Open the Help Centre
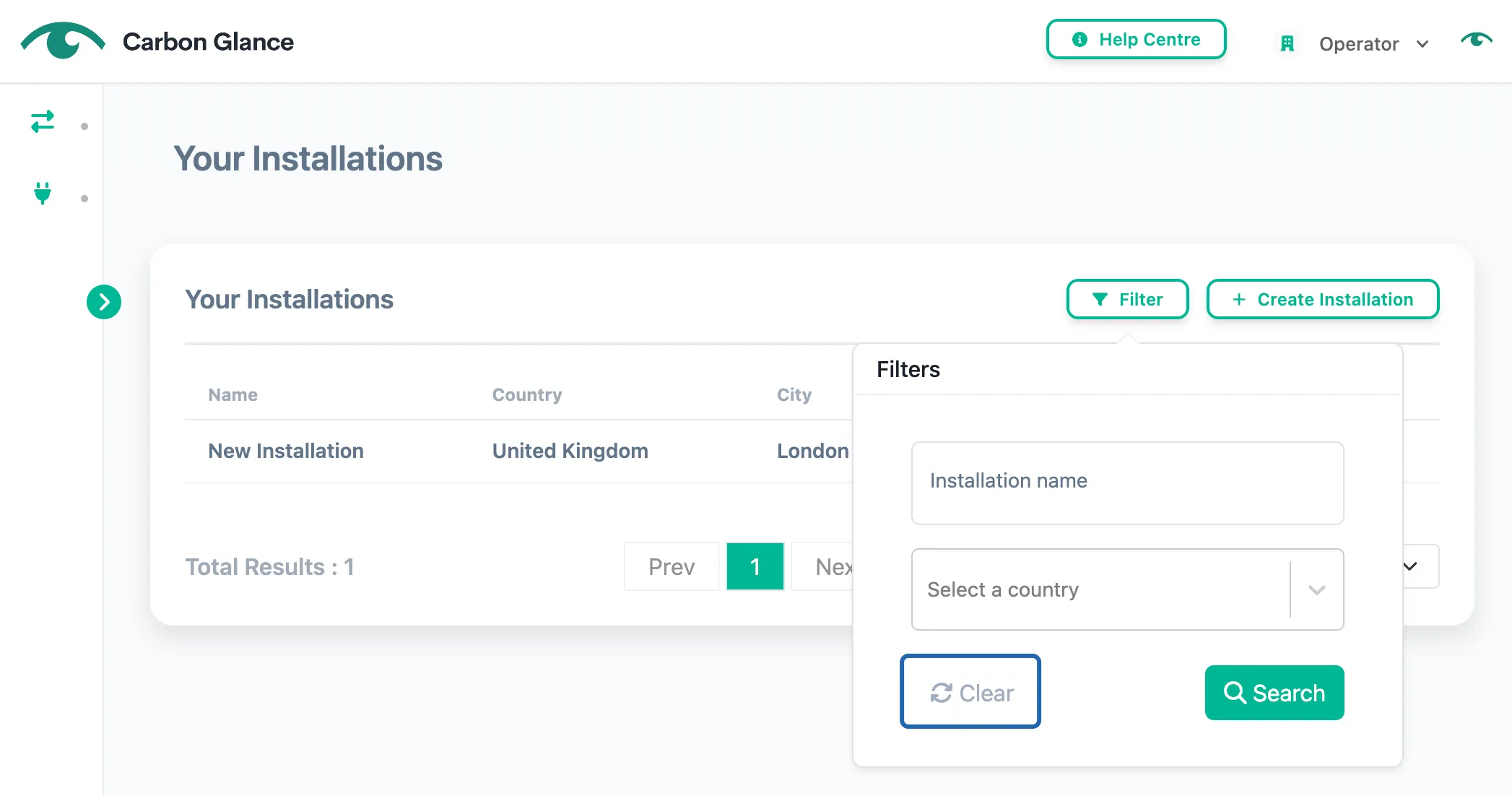The width and height of the screenshot is (1512, 796). coord(1136,39)
